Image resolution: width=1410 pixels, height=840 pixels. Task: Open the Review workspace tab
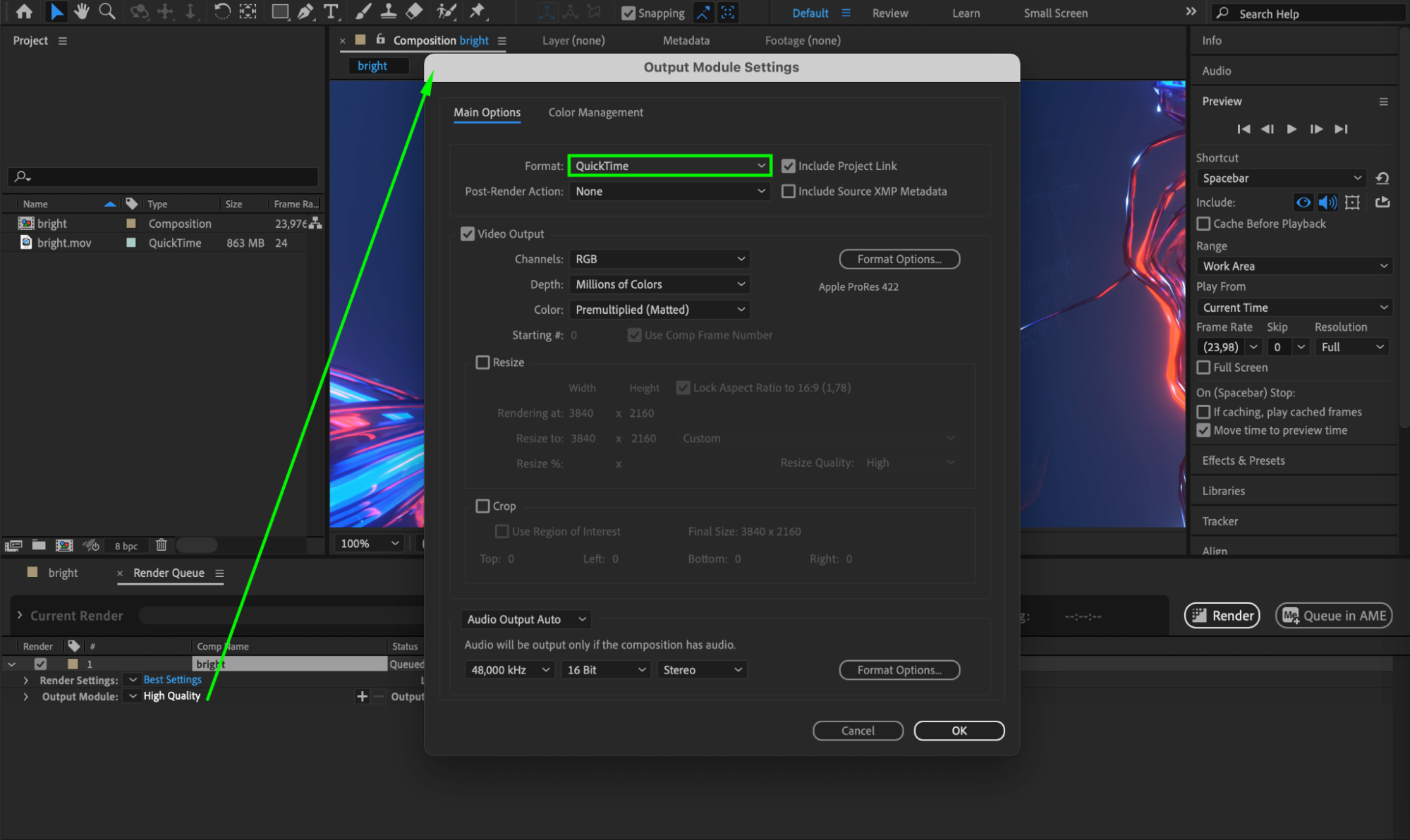889,13
